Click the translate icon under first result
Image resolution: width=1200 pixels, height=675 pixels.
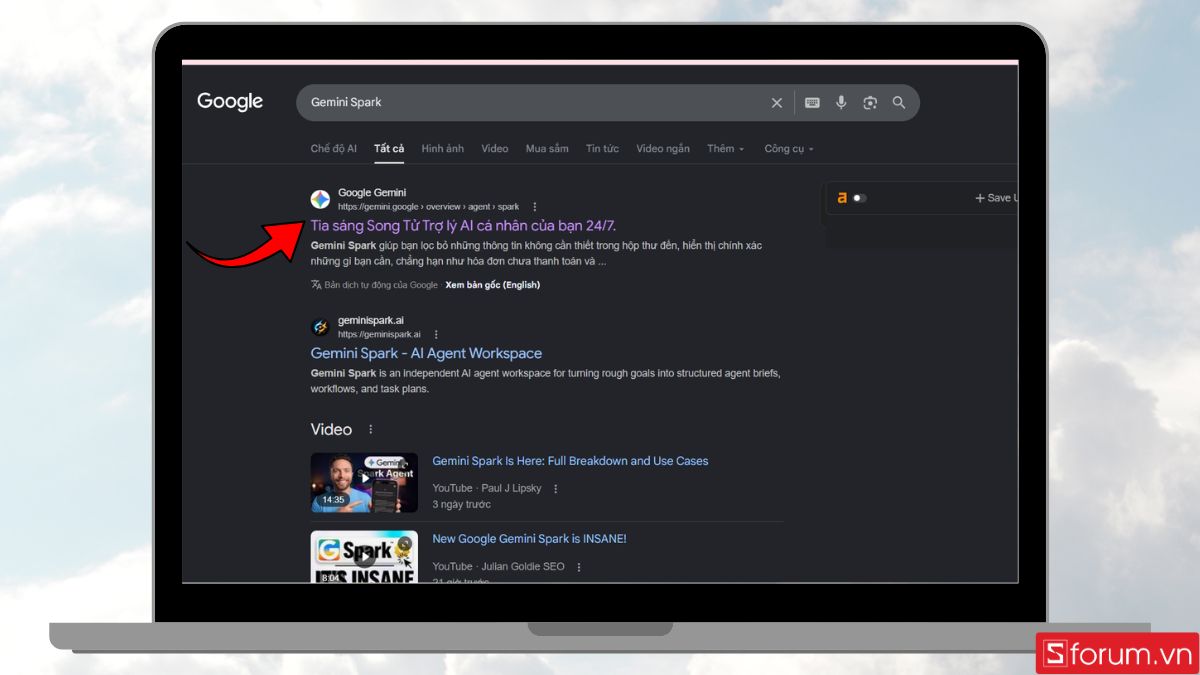pos(316,285)
